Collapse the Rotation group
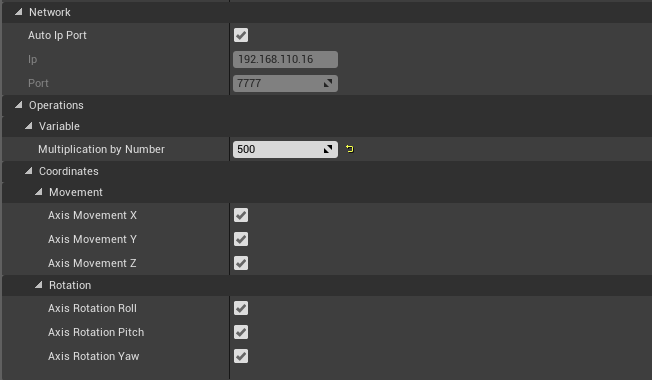The image size is (652, 380). 39,285
